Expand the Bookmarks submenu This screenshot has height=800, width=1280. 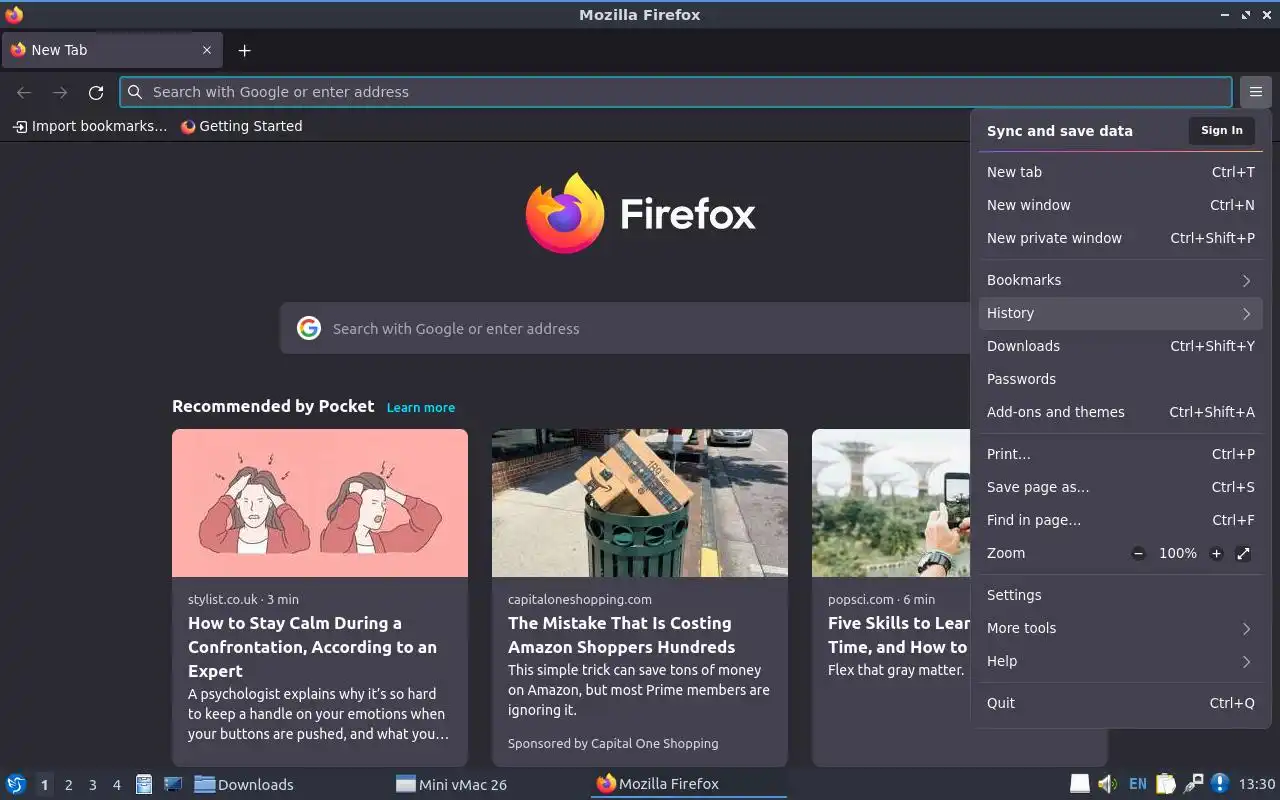click(x=1120, y=280)
